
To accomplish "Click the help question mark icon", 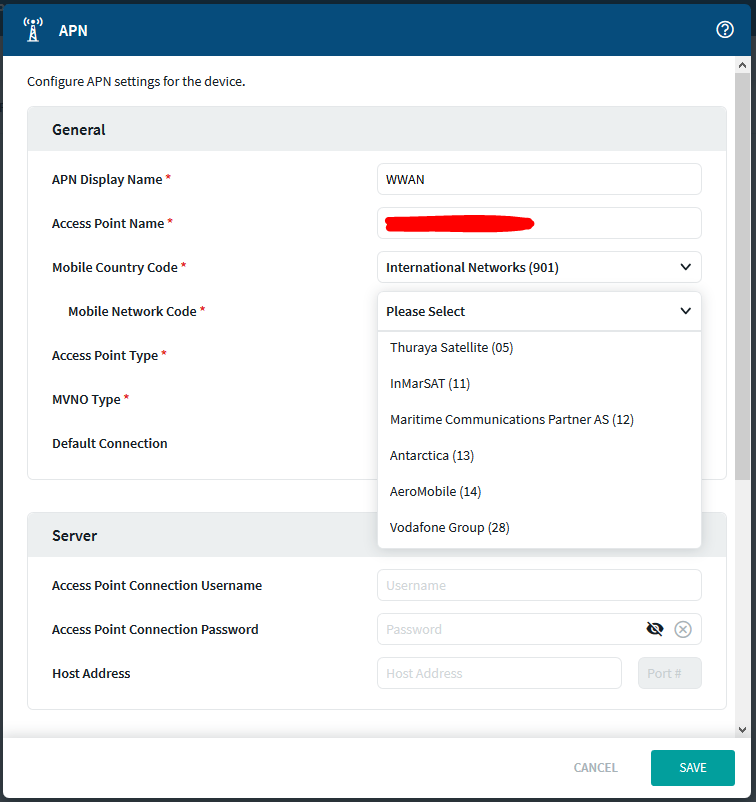I will tap(725, 30).
